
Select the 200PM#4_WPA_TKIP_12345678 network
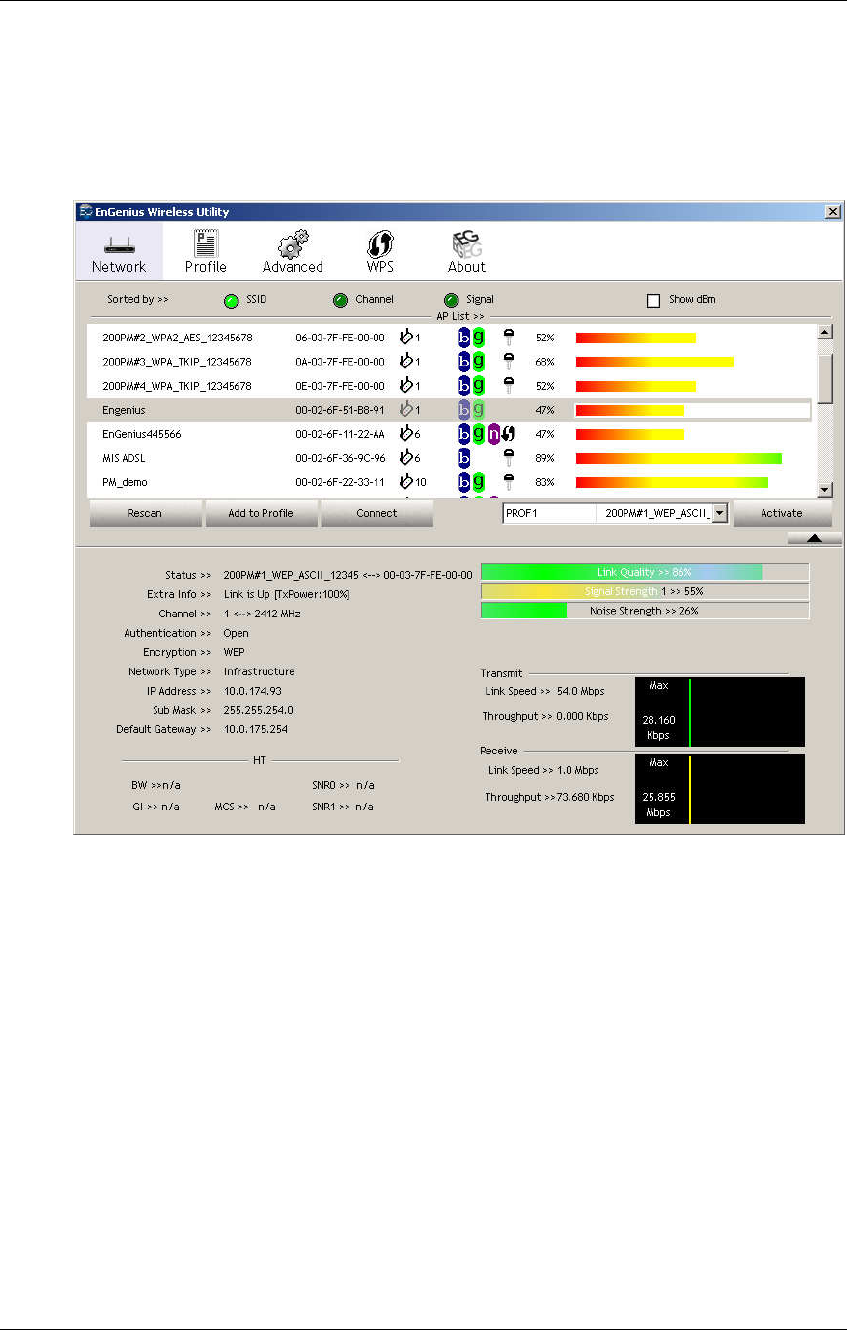(450, 386)
